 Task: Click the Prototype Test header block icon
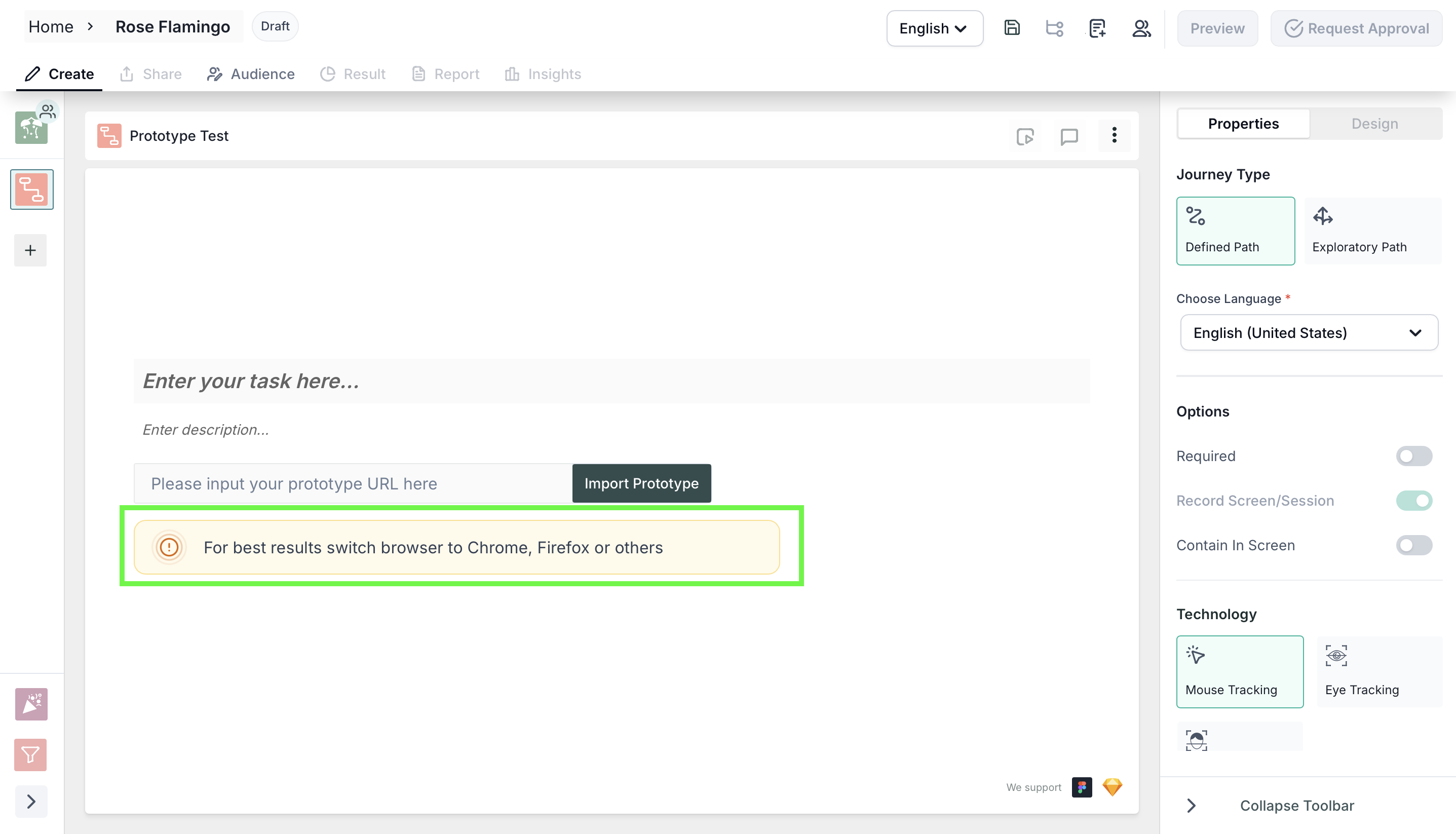click(109, 136)
